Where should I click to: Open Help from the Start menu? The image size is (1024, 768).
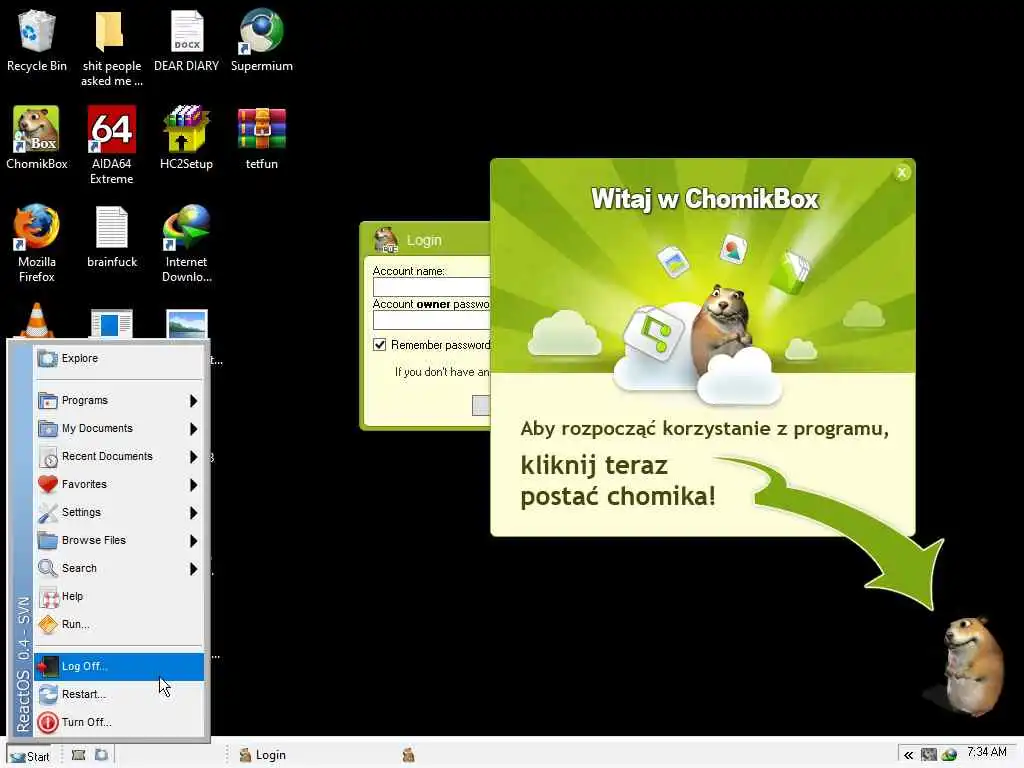119,597
